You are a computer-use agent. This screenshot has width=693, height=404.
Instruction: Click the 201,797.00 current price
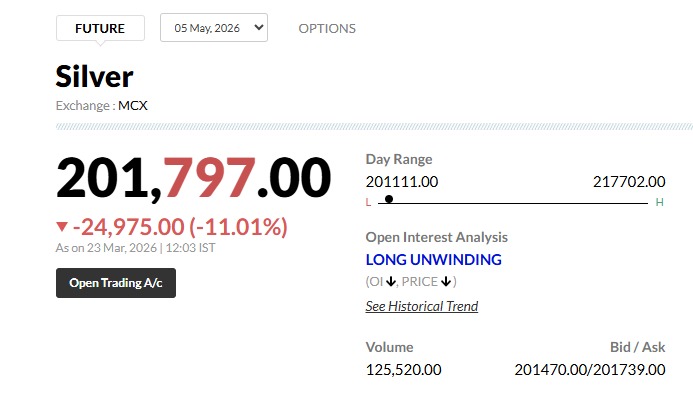pyautogui.click(x=193, y=178)
